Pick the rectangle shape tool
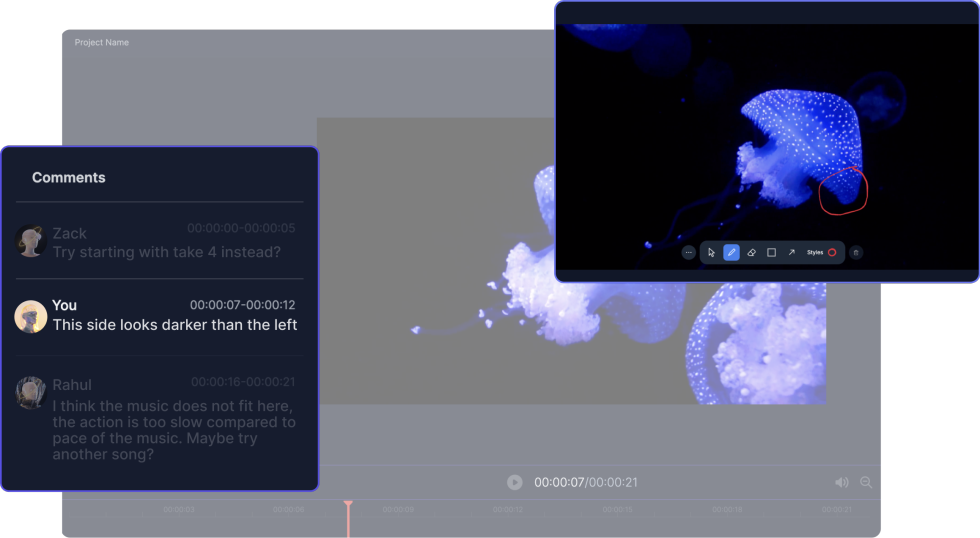 coord(771,253)
